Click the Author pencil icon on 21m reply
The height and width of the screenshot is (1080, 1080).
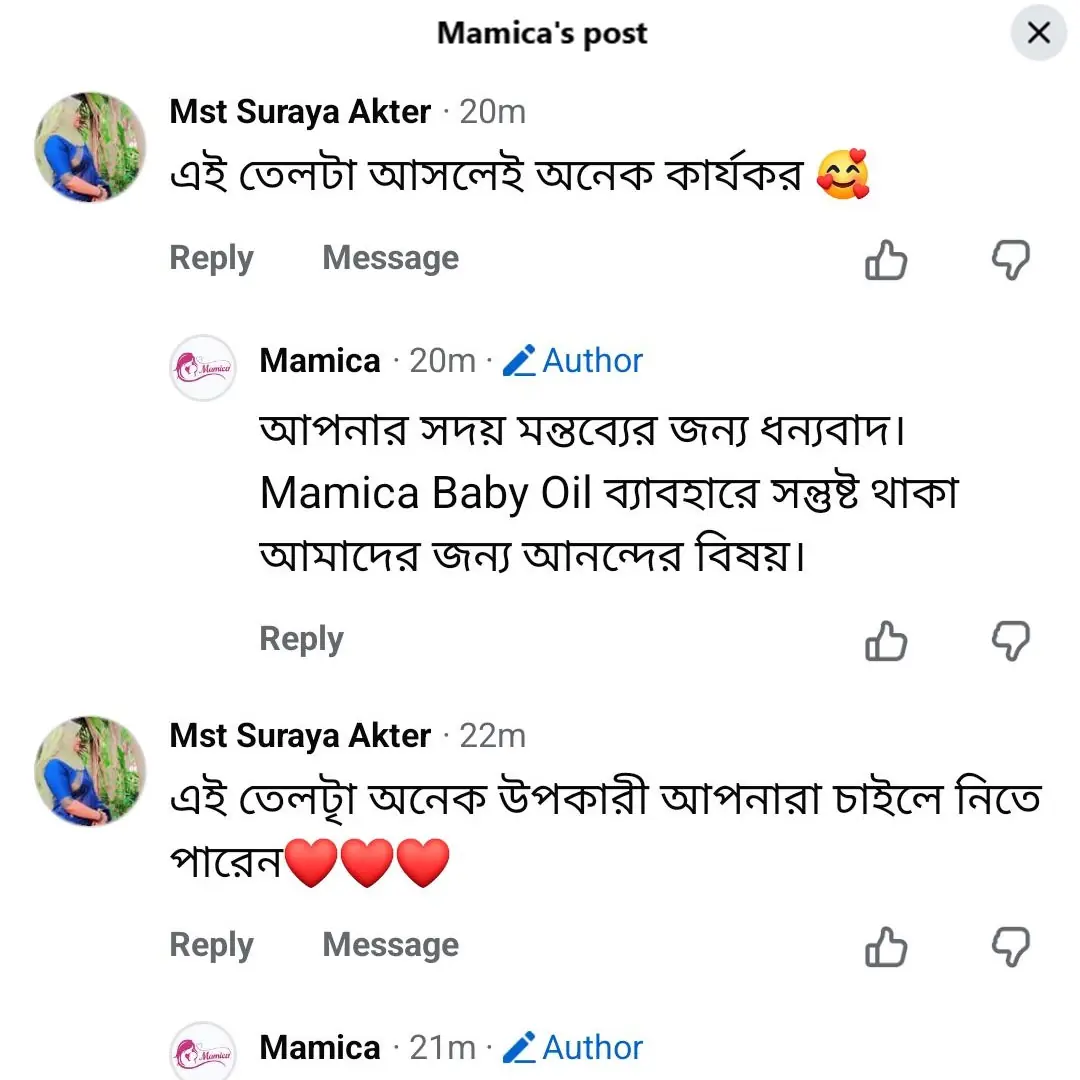tap(519, 1047)
